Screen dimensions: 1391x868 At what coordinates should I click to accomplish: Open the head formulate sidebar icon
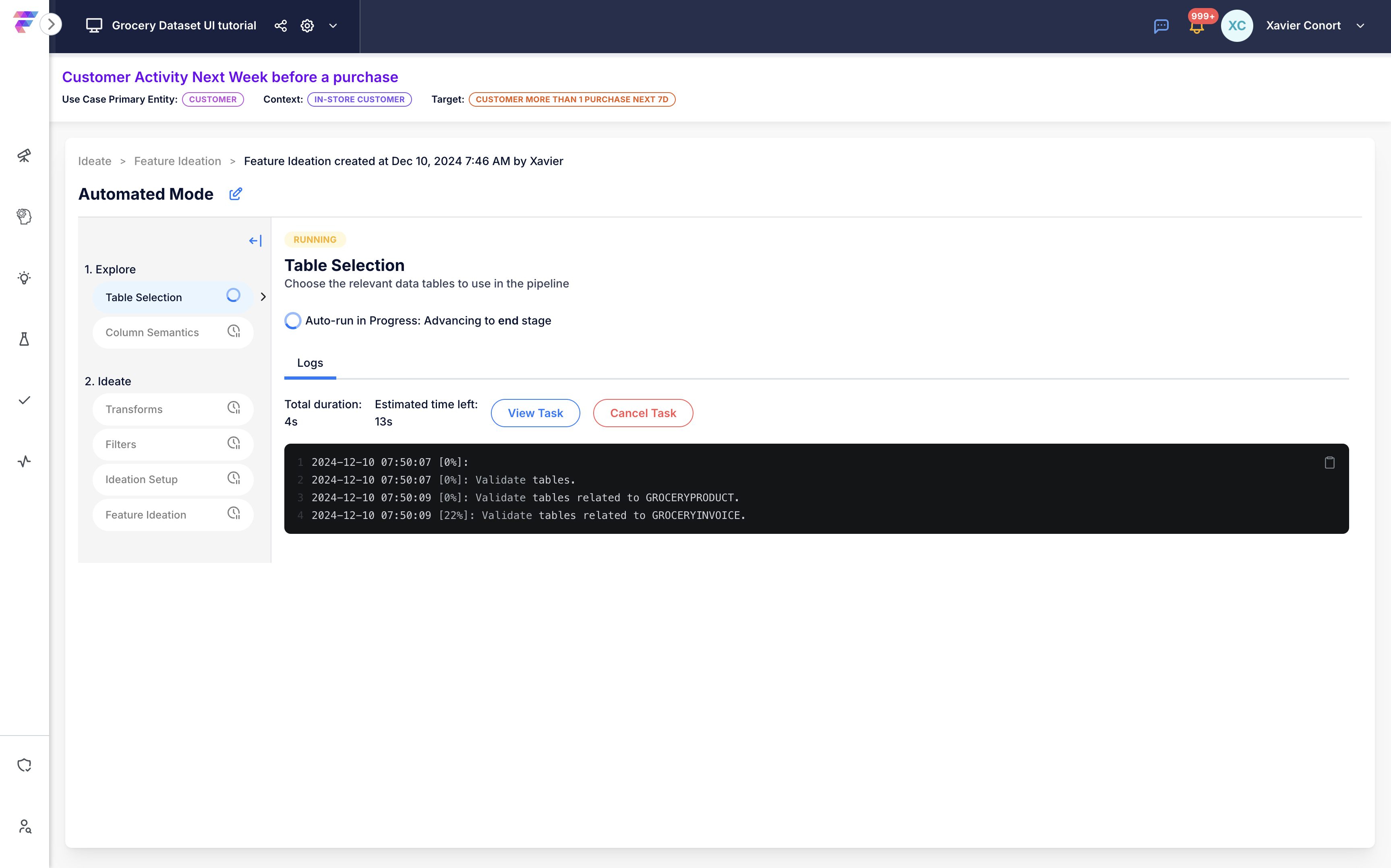point(24,217)
